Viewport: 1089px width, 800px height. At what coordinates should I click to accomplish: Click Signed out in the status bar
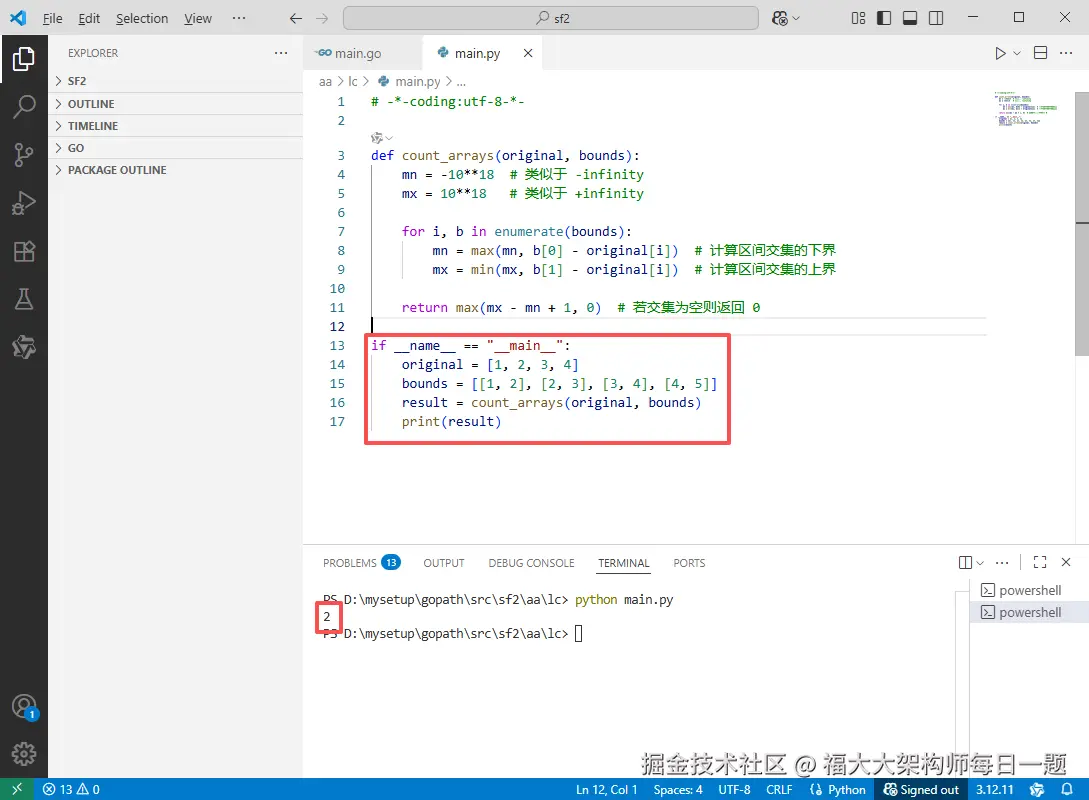click(x=920, y=790)
